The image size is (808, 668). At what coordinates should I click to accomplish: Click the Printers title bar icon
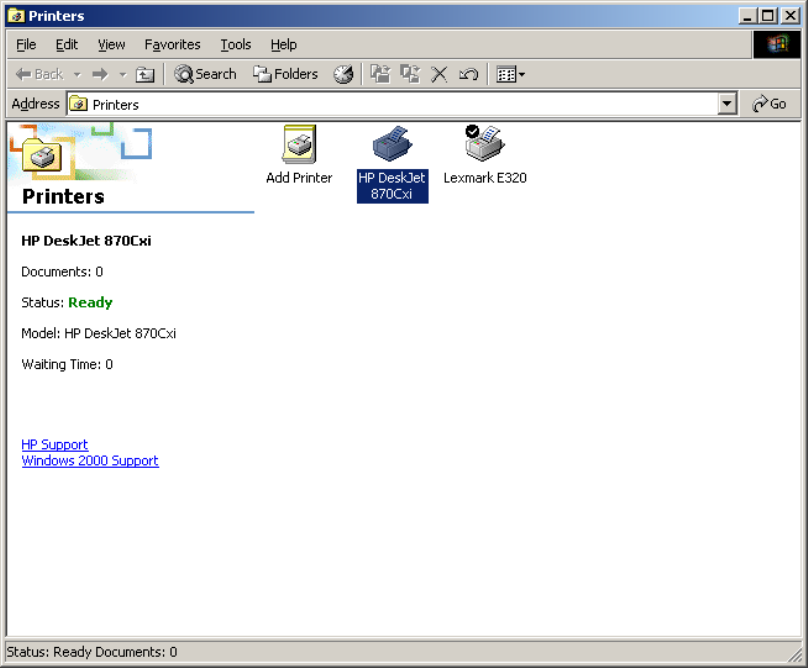click(16, 16)
